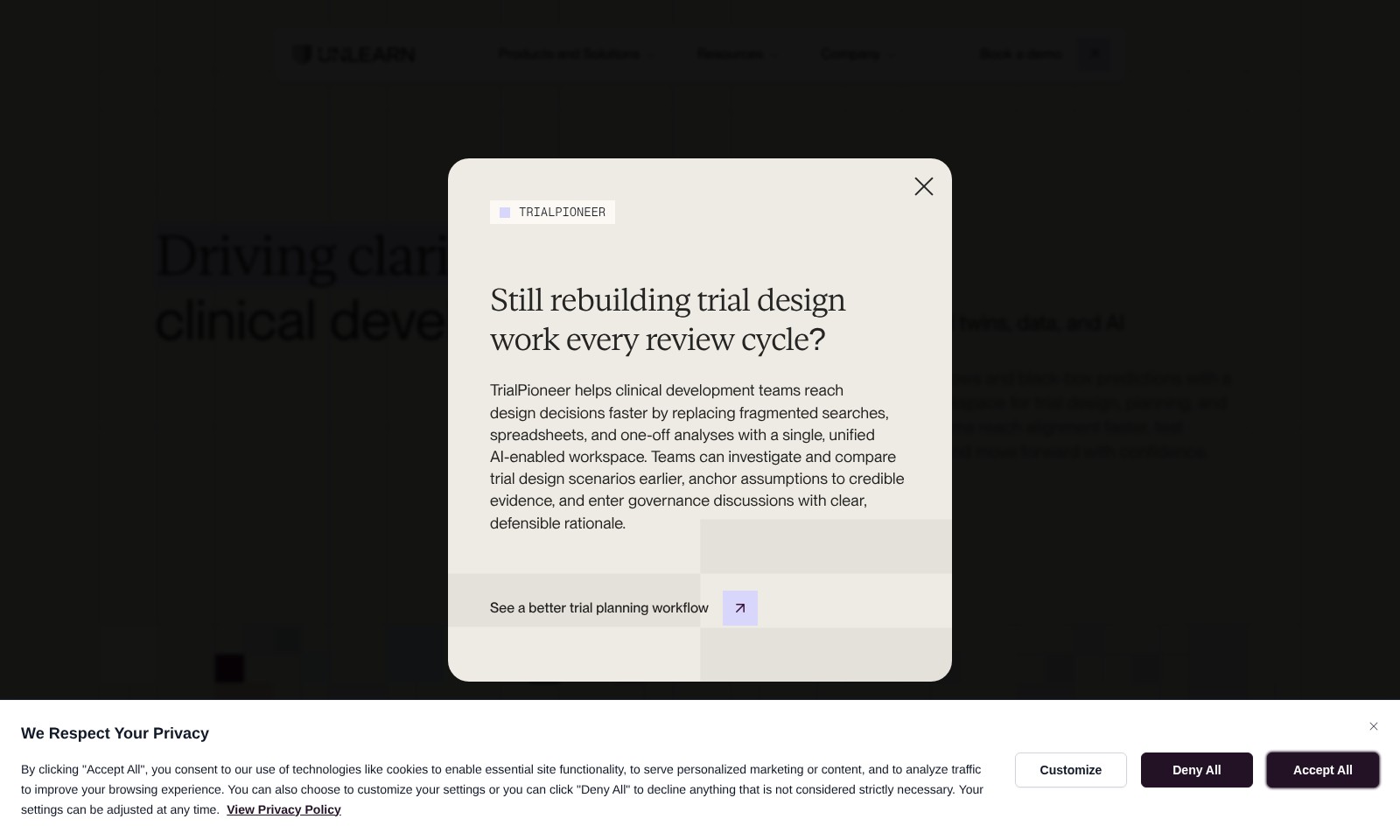The height and width of the screenshot is (840, 1400).
Task: Dismiss the privacy banner with its X
Action: coord(1374,726)
